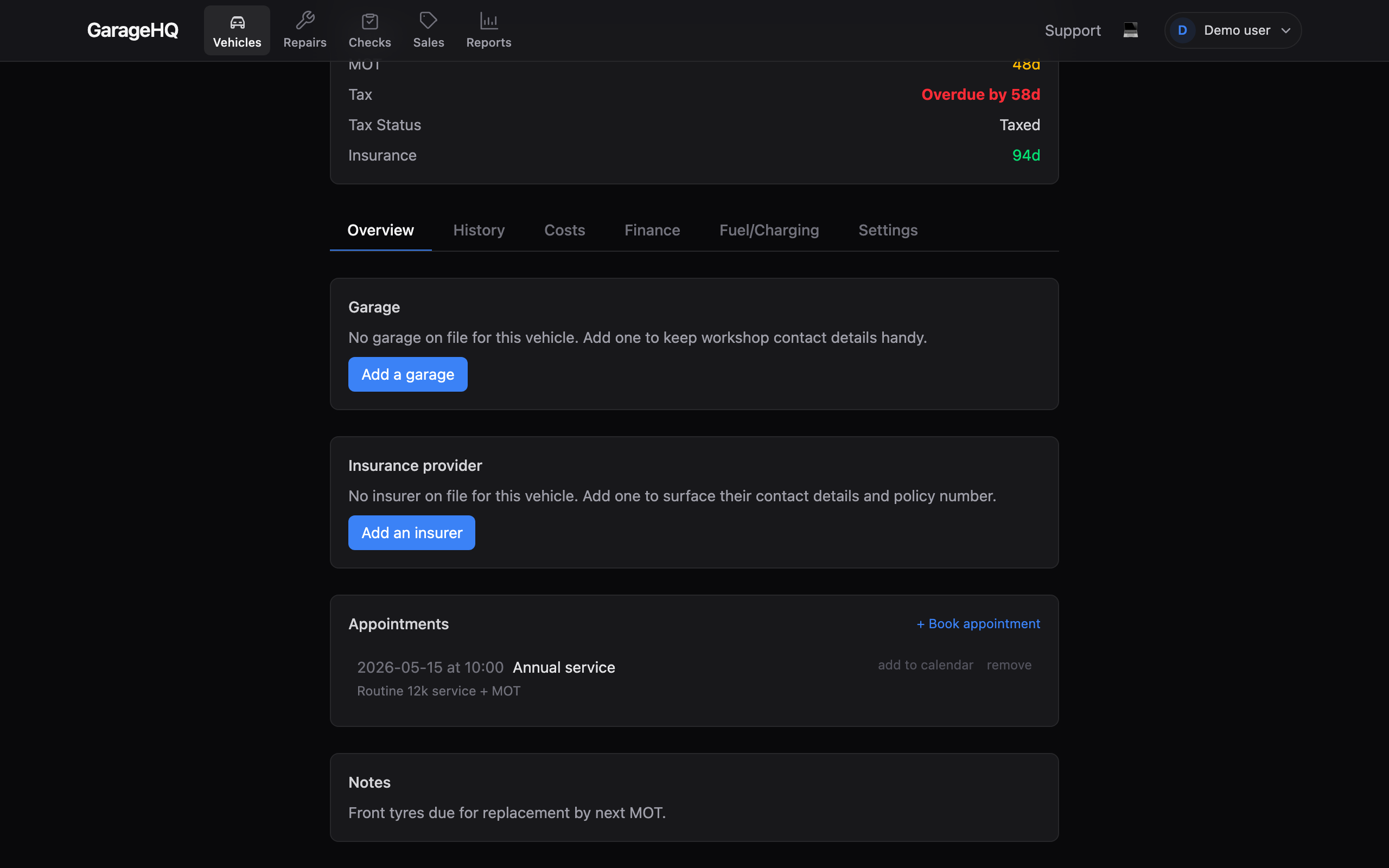Click the 2026-05-15 at 10:00 date text
The height and width of the screenshot is (868, 1389).
pyautogui.click(x=430, y=668)
